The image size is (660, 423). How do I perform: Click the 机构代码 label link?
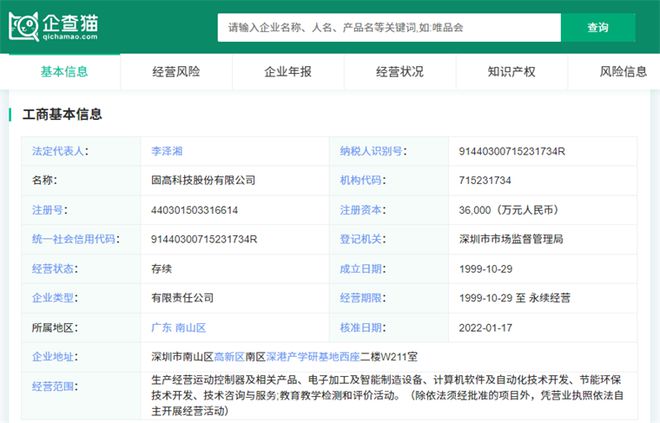(360, 181)
